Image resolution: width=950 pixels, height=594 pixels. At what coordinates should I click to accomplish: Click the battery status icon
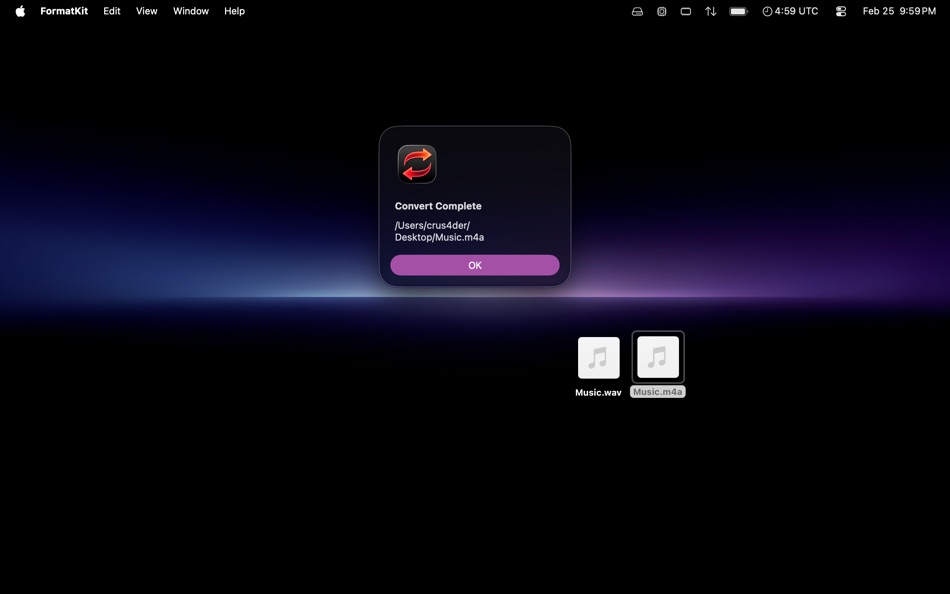pyautogui.click(x=737, y=11)
